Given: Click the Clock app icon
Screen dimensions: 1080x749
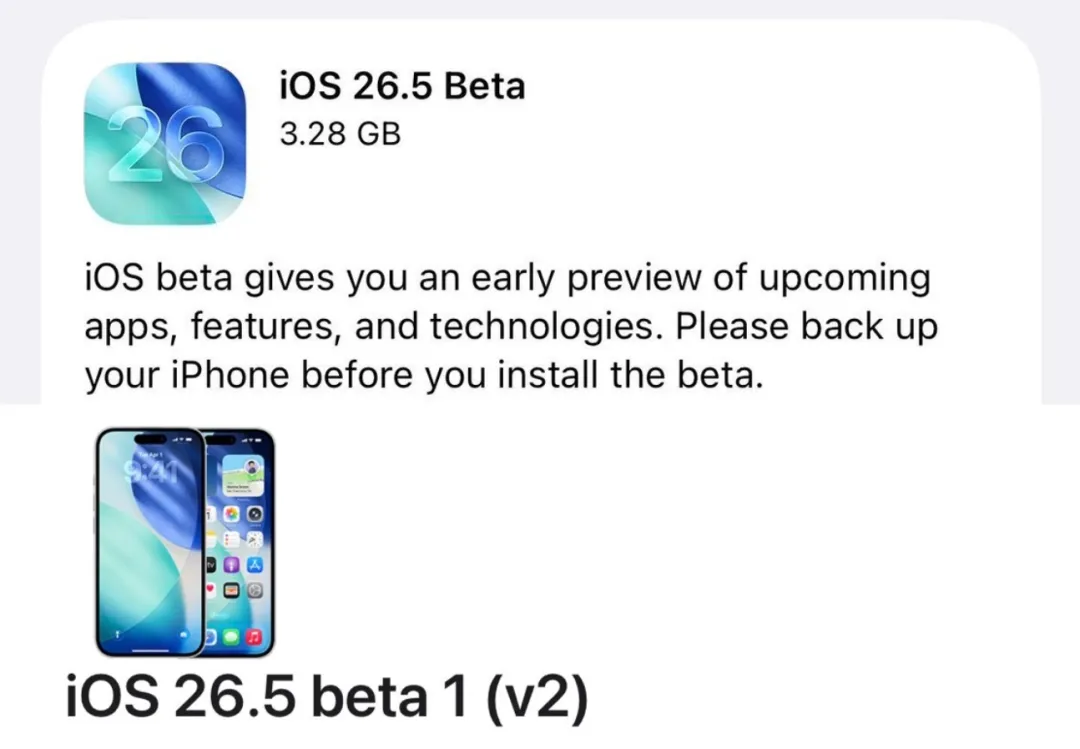Looking at the screenshot, I should click(x=255, y=540).
